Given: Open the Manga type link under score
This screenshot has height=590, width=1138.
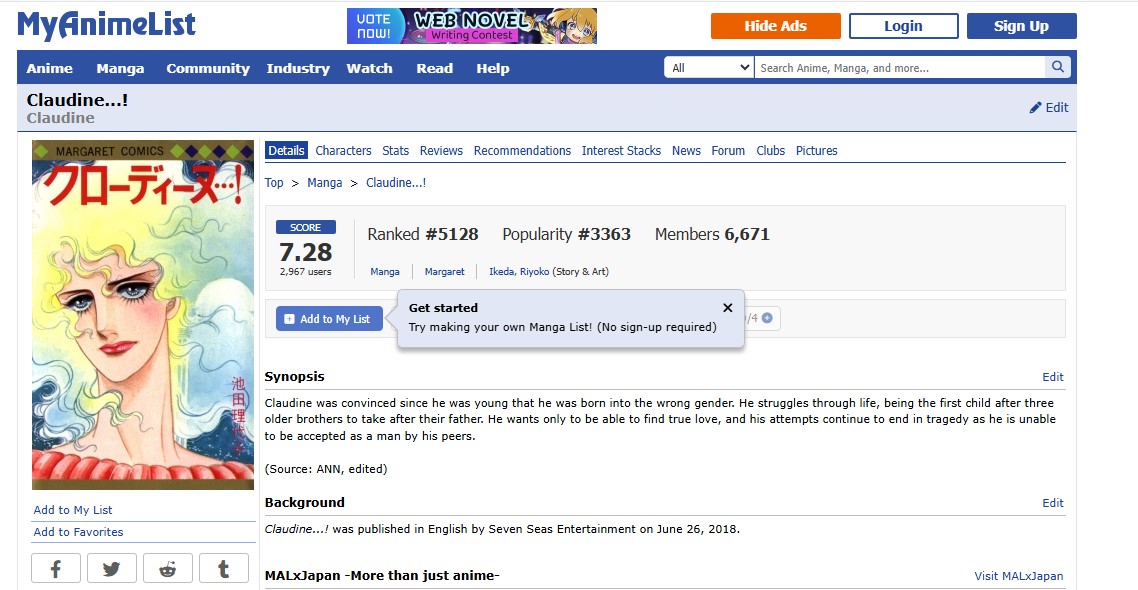Looking at the screenshot, I should point(385,271).
